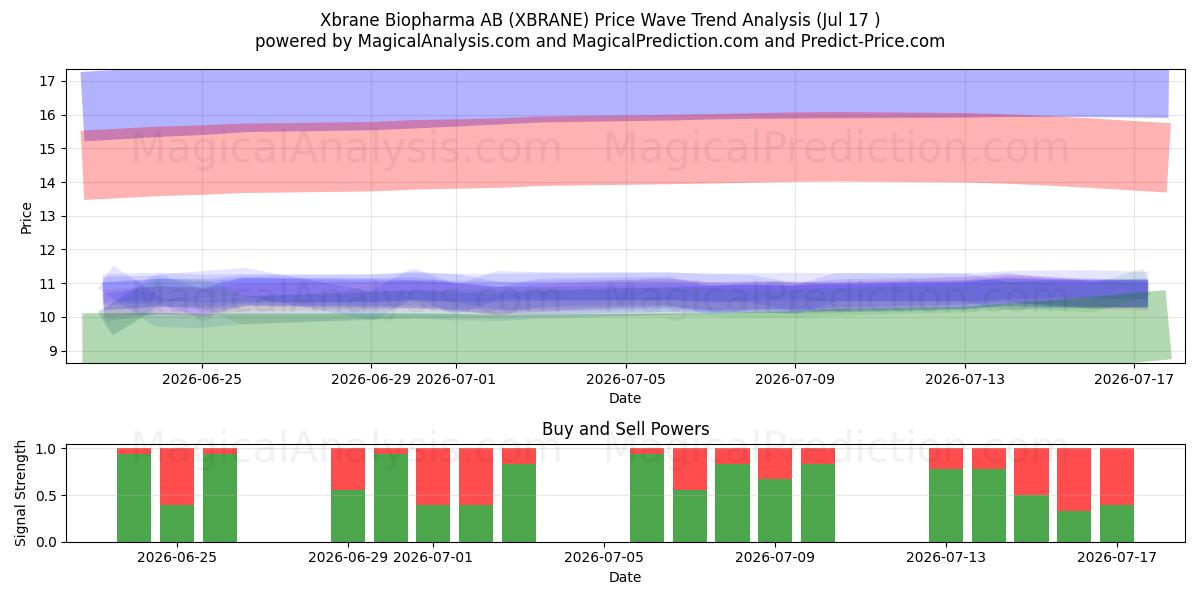Select the 9 tick on the Price axis
1200x600 pixels.
coord(50,351)
